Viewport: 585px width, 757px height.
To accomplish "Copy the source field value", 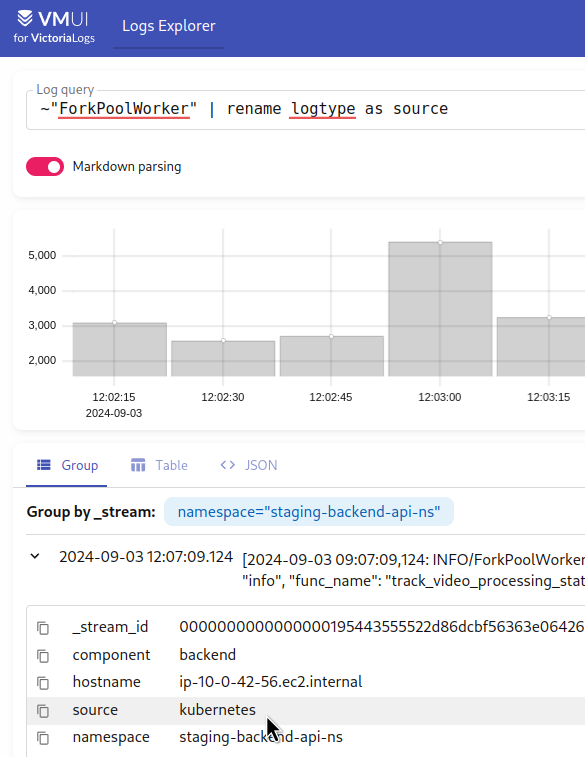I will tap(43, 711).
